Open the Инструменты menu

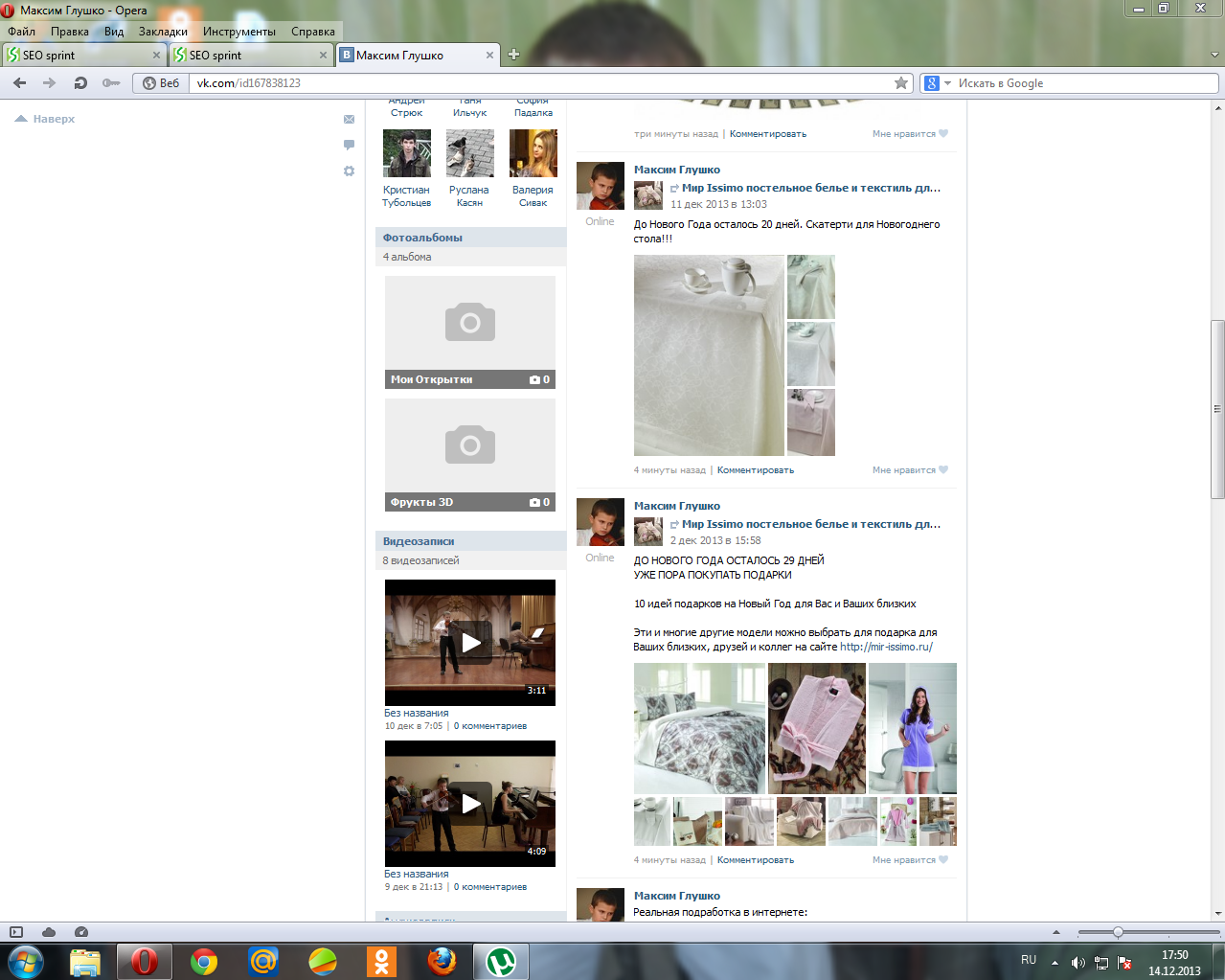tap(239, 32)
